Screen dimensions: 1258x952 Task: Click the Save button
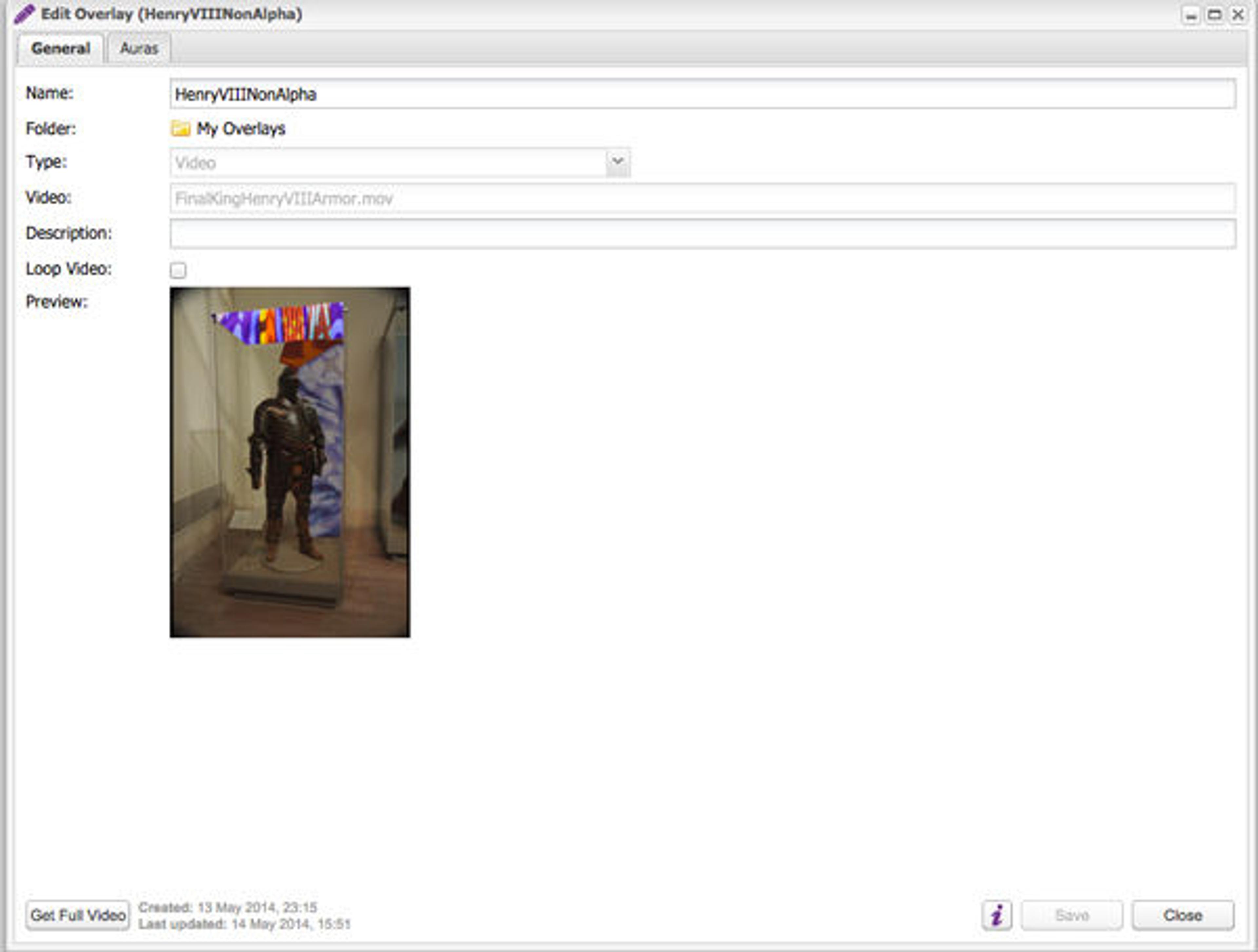(x=1072, y=915)
